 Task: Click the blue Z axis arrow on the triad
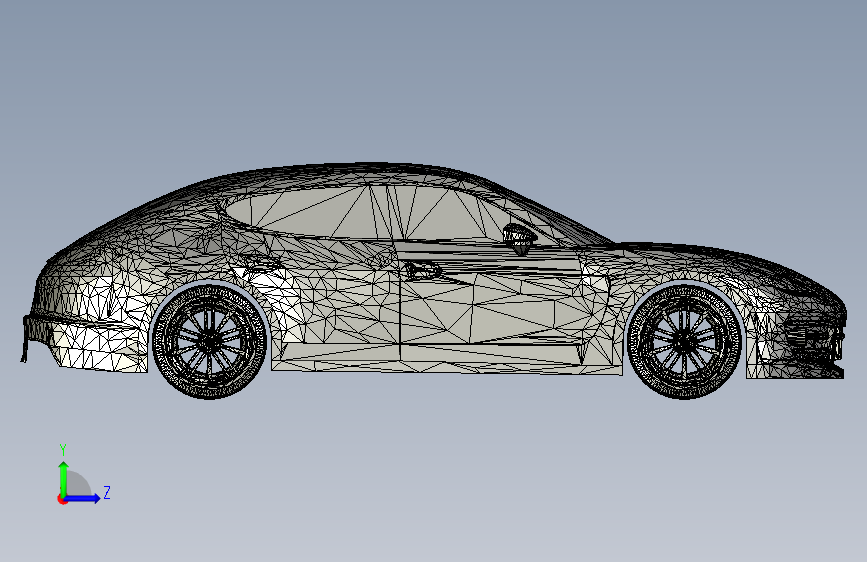pos(82,498)
